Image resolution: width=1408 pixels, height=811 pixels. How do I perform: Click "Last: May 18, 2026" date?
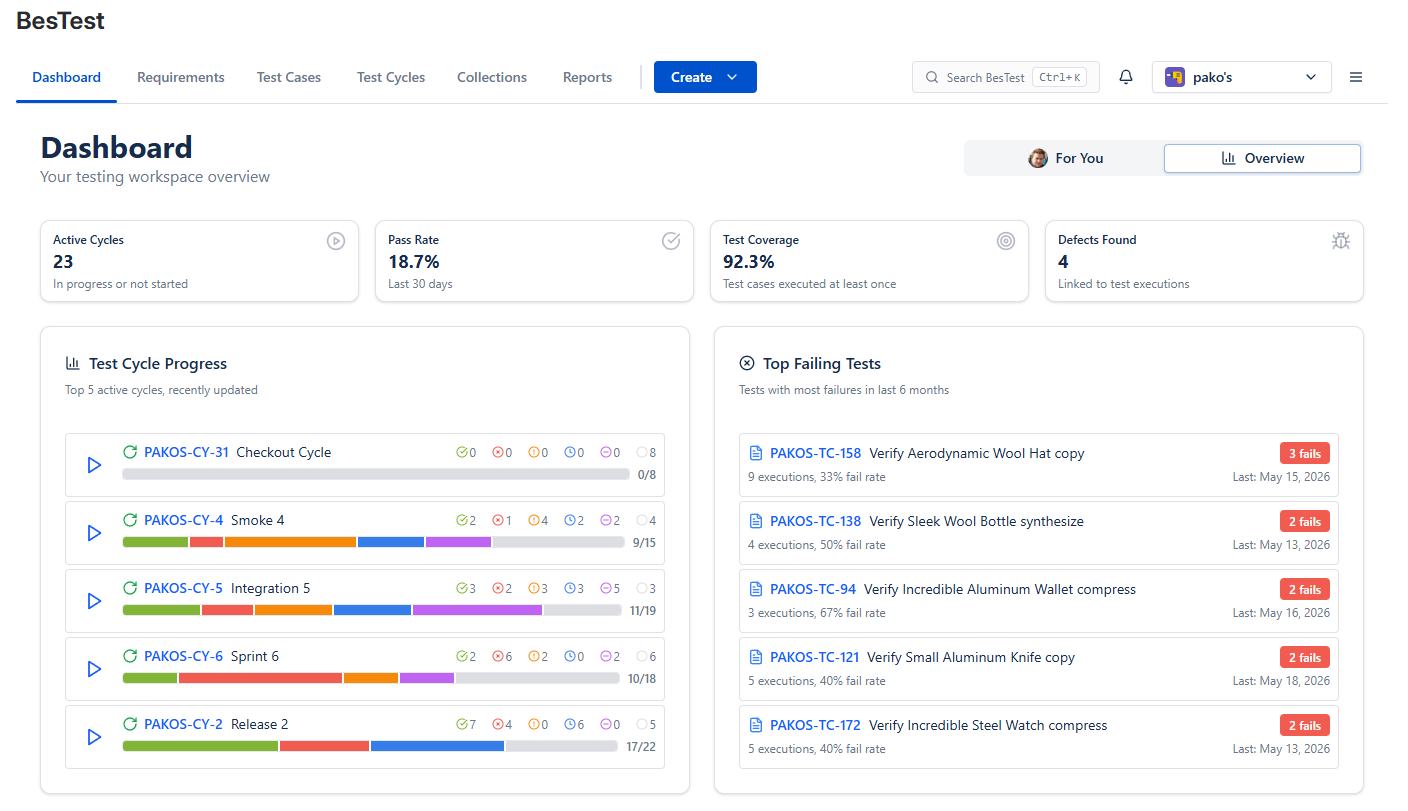1281,681
